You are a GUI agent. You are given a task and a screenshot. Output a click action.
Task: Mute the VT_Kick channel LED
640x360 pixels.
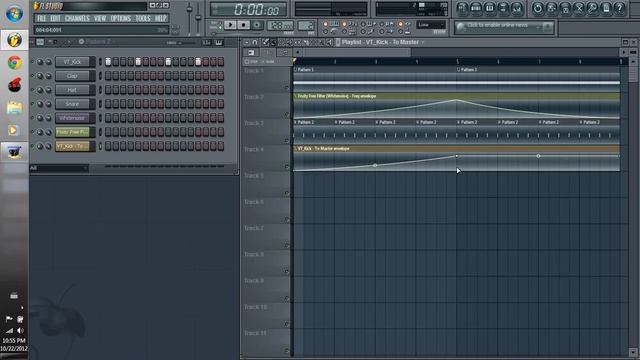pos(33,62)
